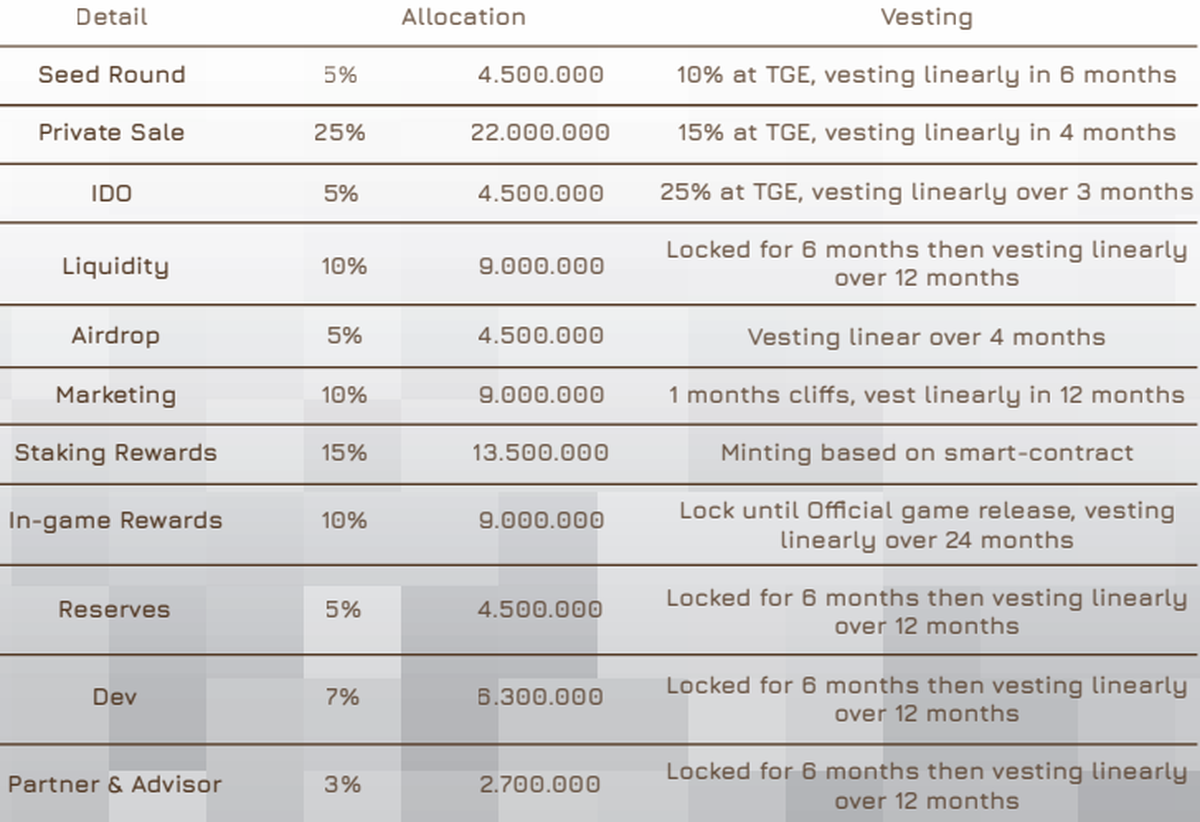
Task: Click the IDO row label
Action: (111, 192)
